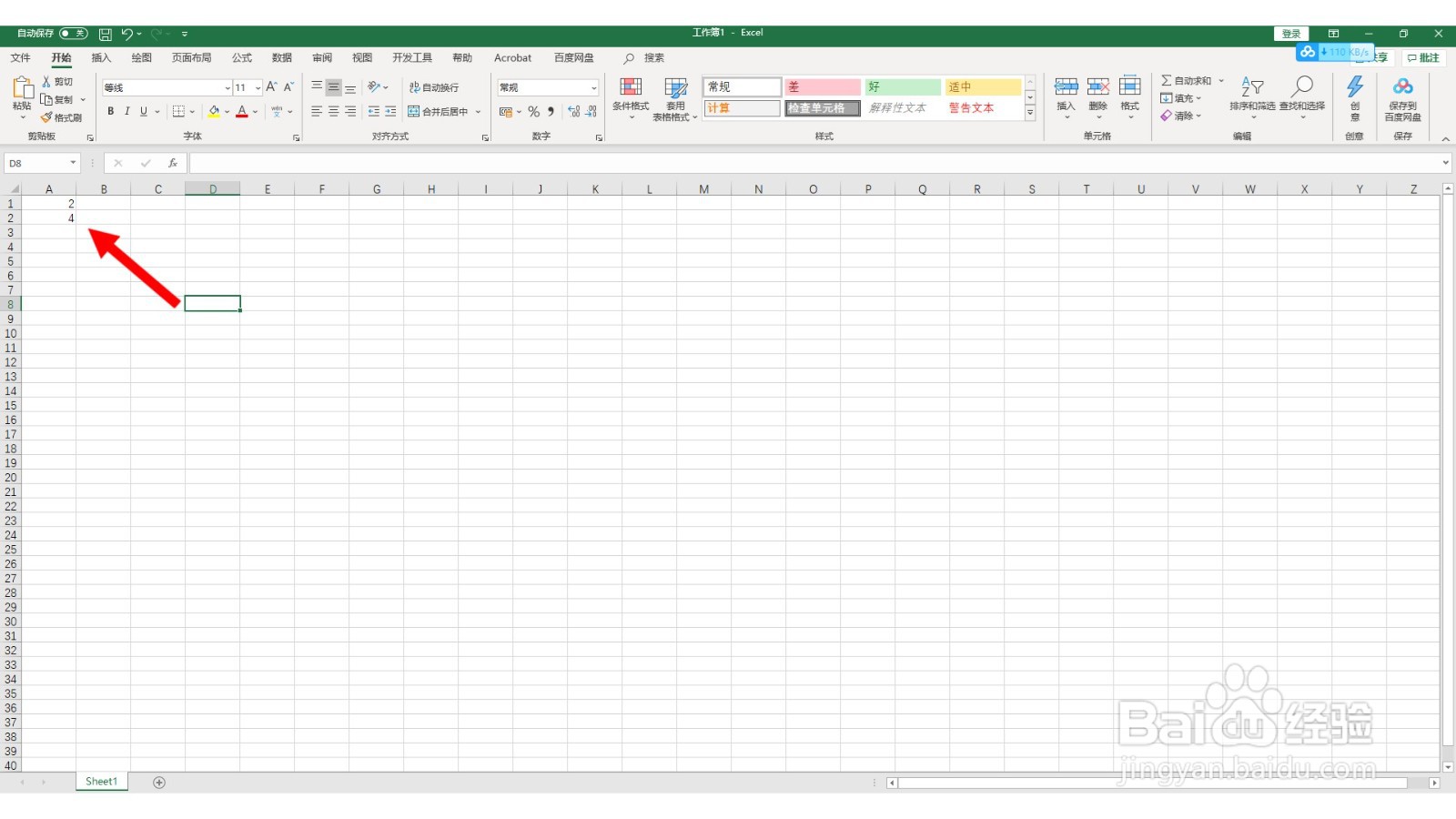Image resolution: width=1456 pixels, height=819 pixels.
Task: Center text horizontally
Action: [x=334, y=111]
